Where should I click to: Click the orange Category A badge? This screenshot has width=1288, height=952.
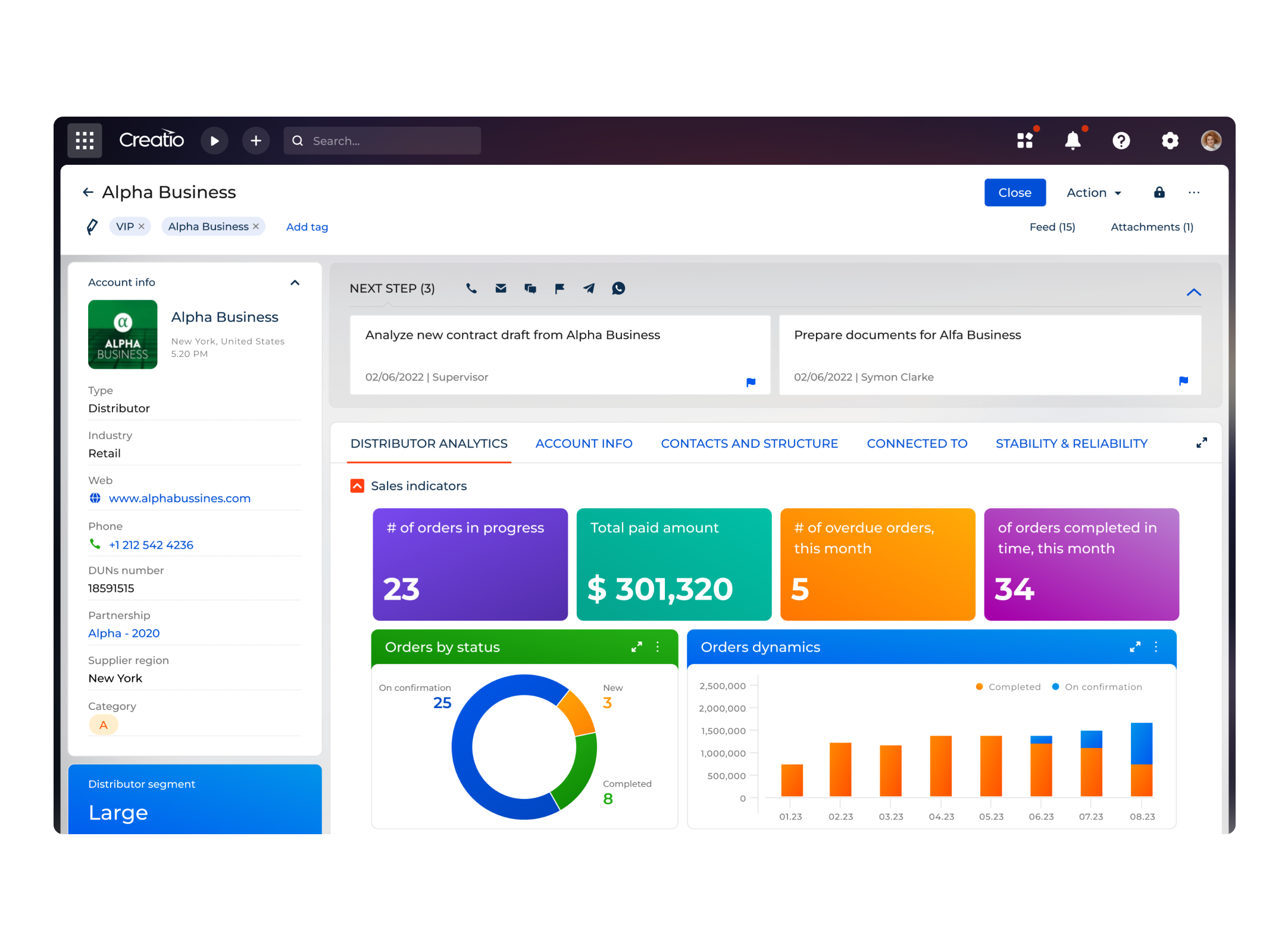click(104, 725)
